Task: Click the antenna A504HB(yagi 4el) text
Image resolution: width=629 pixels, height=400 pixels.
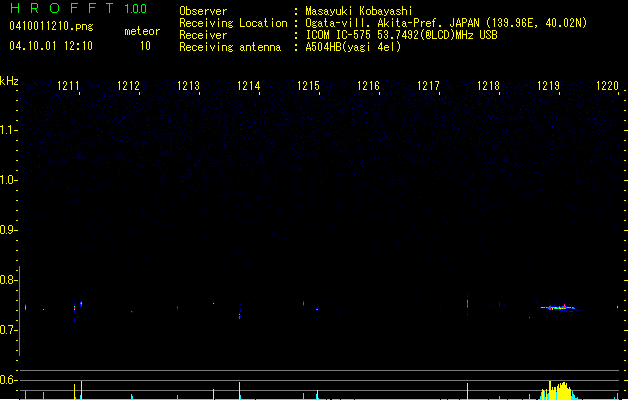Action: click(353, 47)
